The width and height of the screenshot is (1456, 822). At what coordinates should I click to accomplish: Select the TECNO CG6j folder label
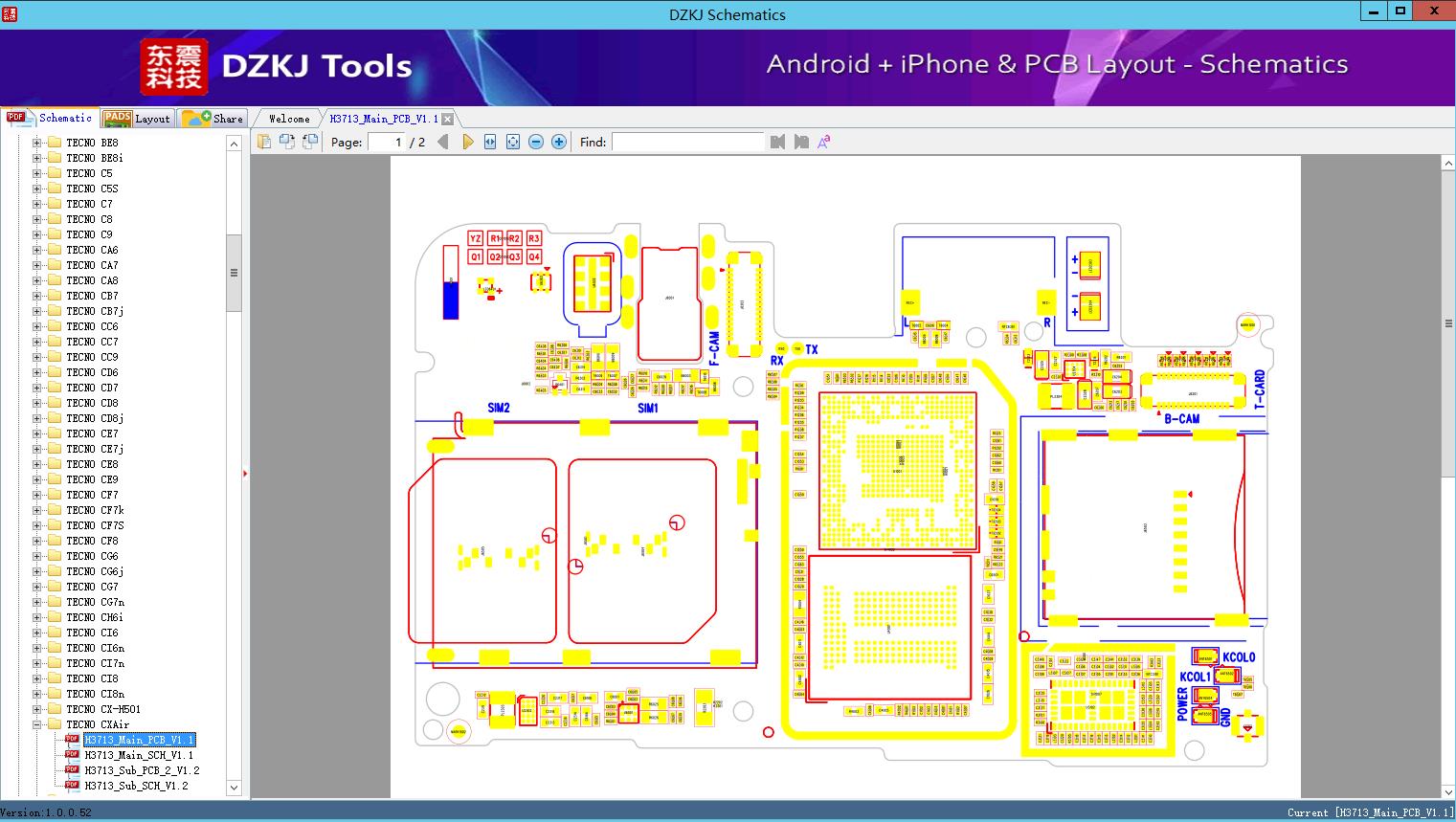click(x=95, y=571)
